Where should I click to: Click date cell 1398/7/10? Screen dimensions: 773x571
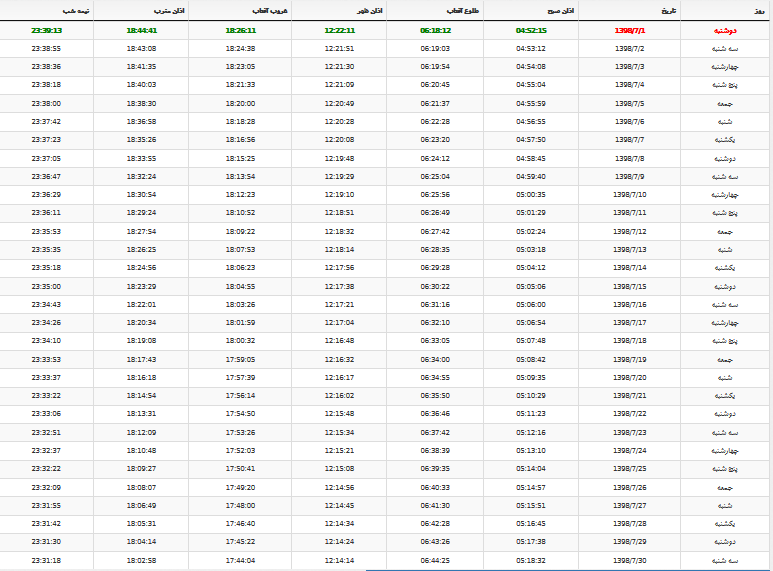630,195
